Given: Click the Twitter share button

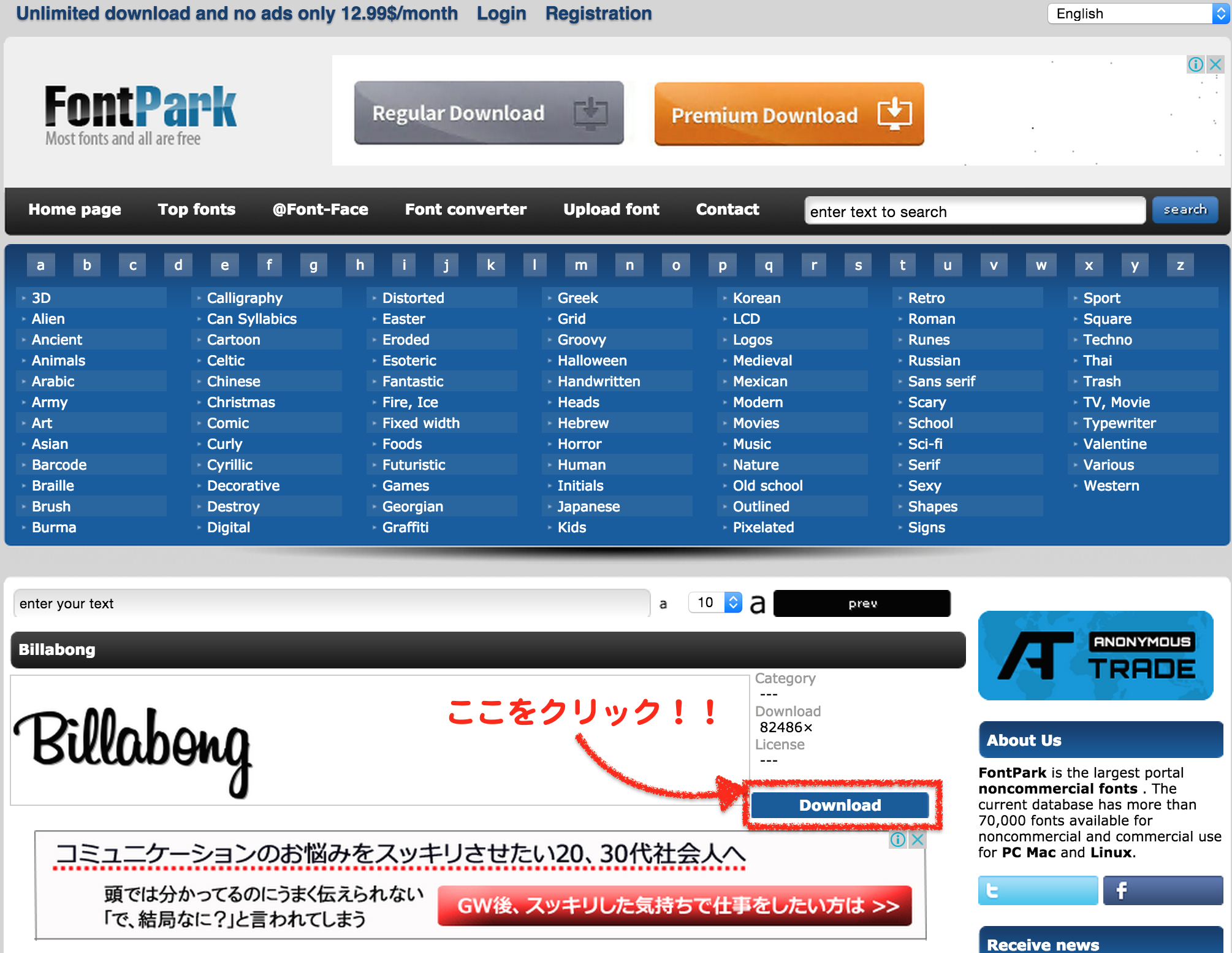Looking at the screenshot, I should [1038, 890].
